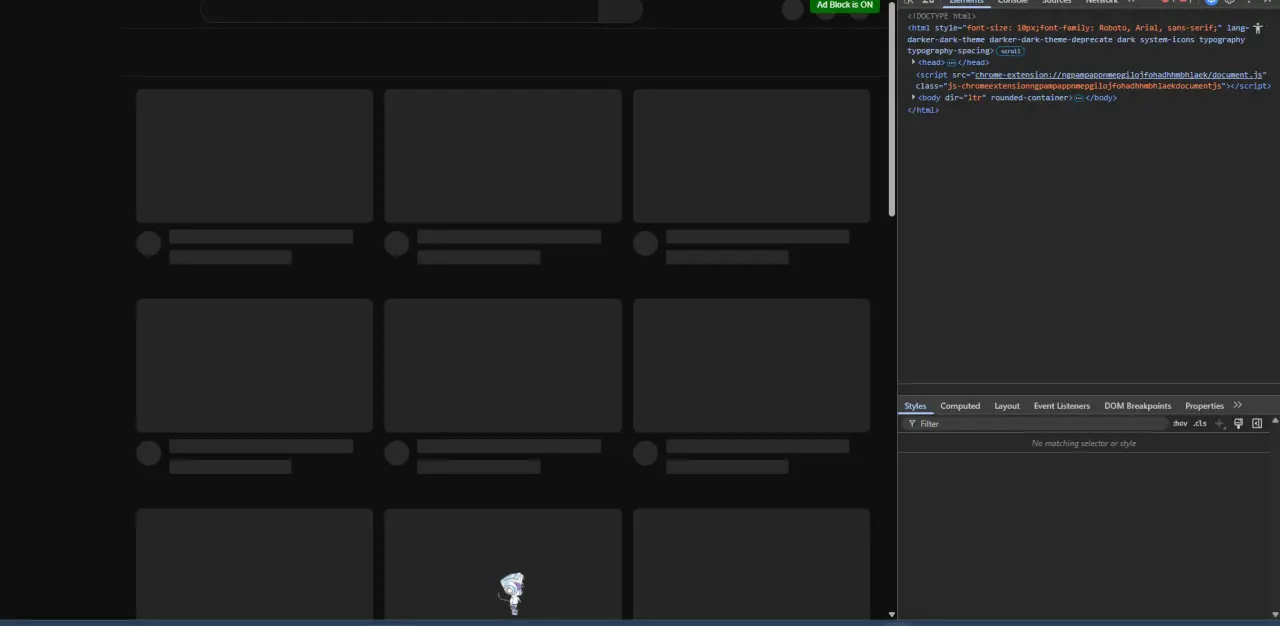The image size is (1280, 626).
Task: Click "No matching selector or style" text
Action: tap(1083, 443)
